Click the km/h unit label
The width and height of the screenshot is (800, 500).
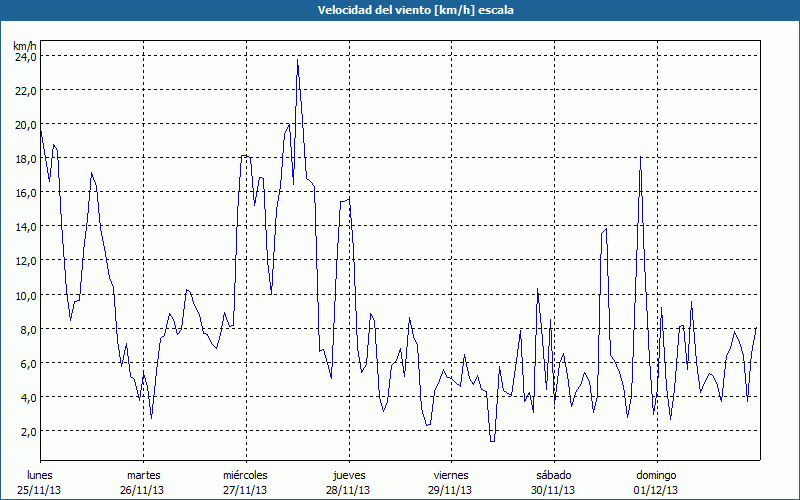coord(25,46)
